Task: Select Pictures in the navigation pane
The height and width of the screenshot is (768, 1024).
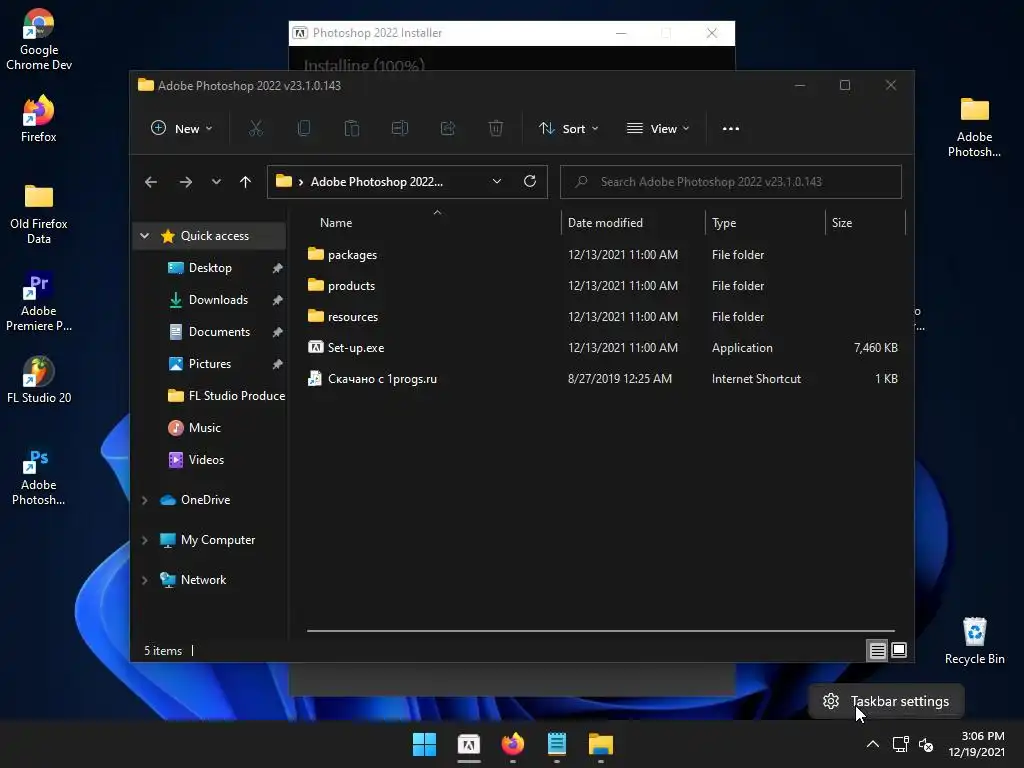Action: (x=210, y=364)
